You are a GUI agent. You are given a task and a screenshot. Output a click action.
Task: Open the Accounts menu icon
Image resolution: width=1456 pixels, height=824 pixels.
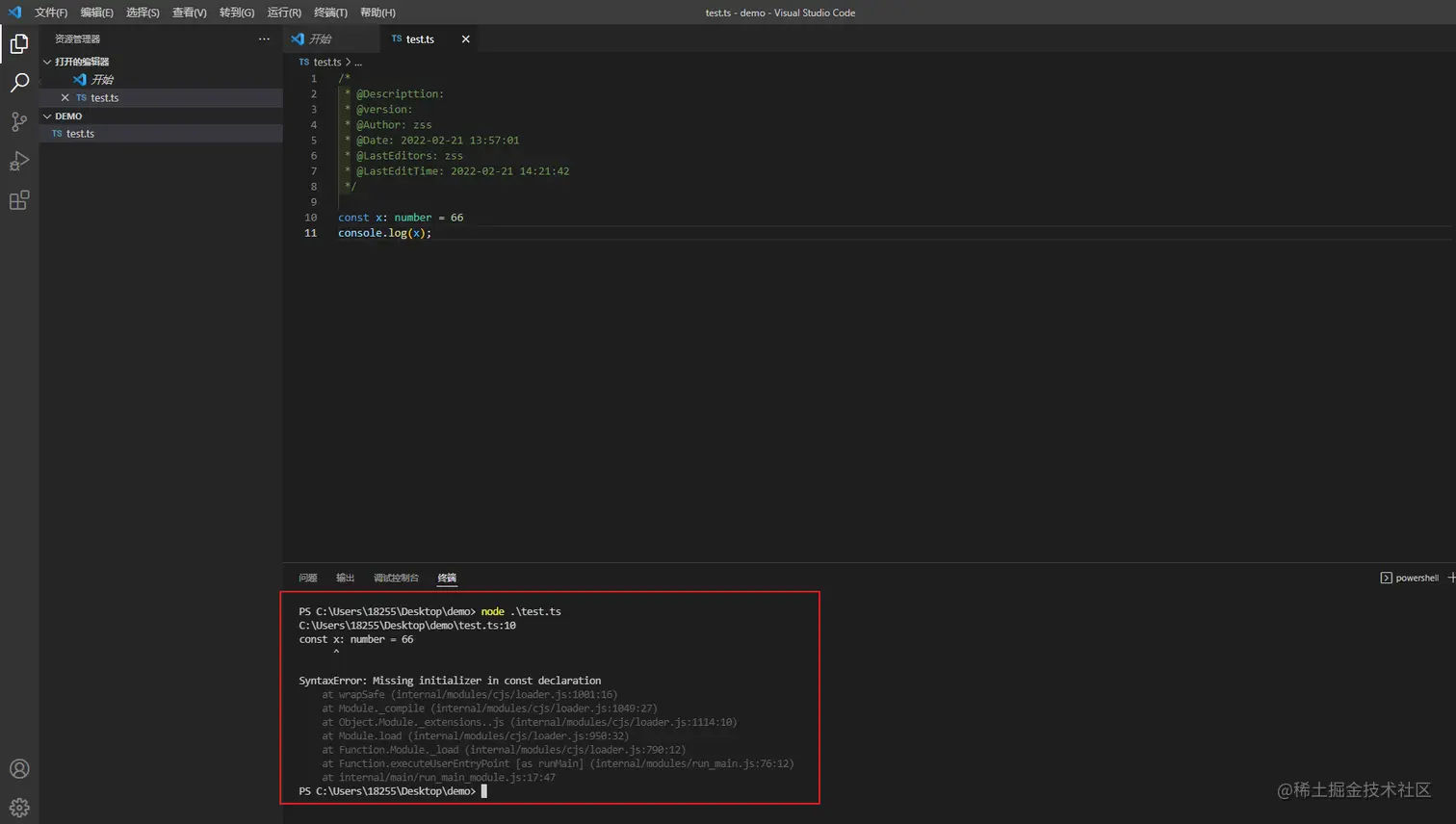pos(19,769)
